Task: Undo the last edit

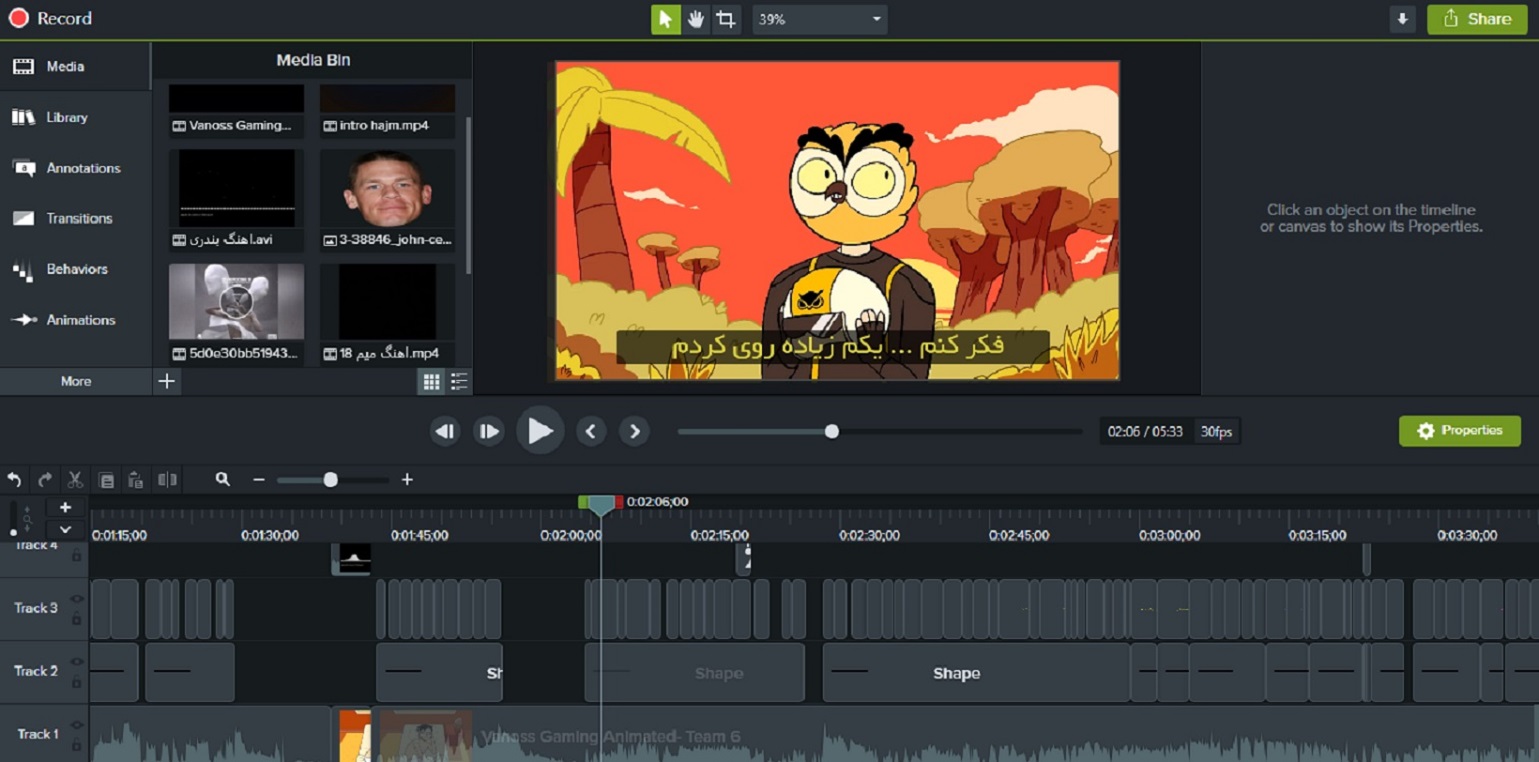Action: [x=14, y=480]
